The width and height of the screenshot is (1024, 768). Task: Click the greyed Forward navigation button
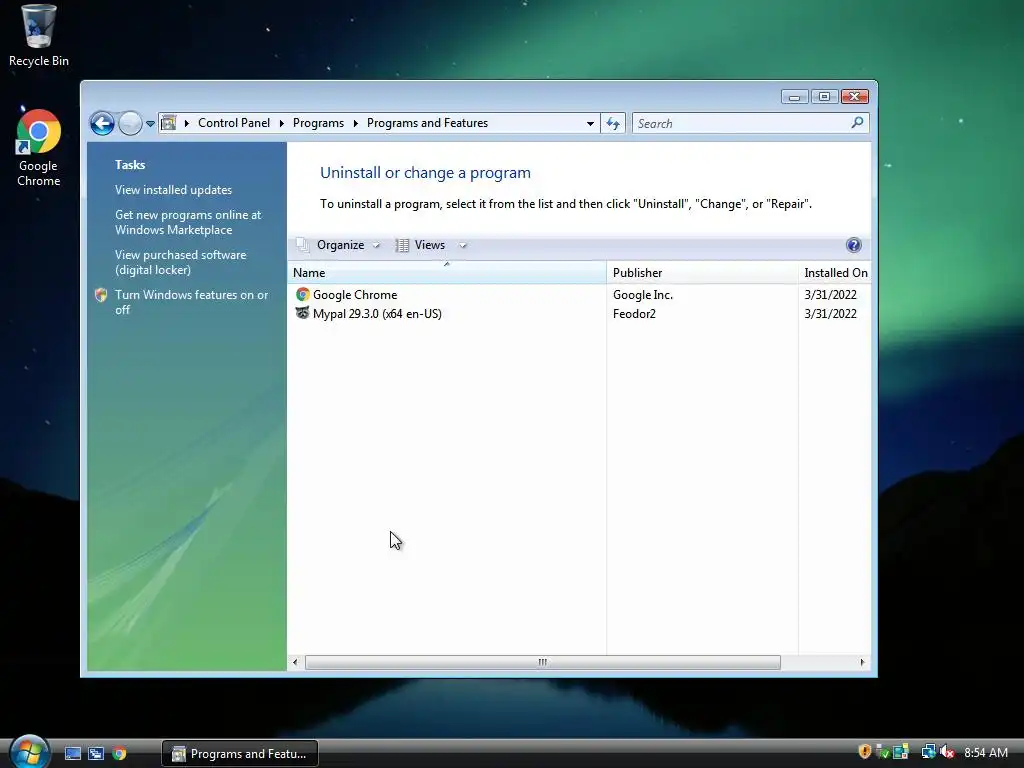click(x=130, y=123)
